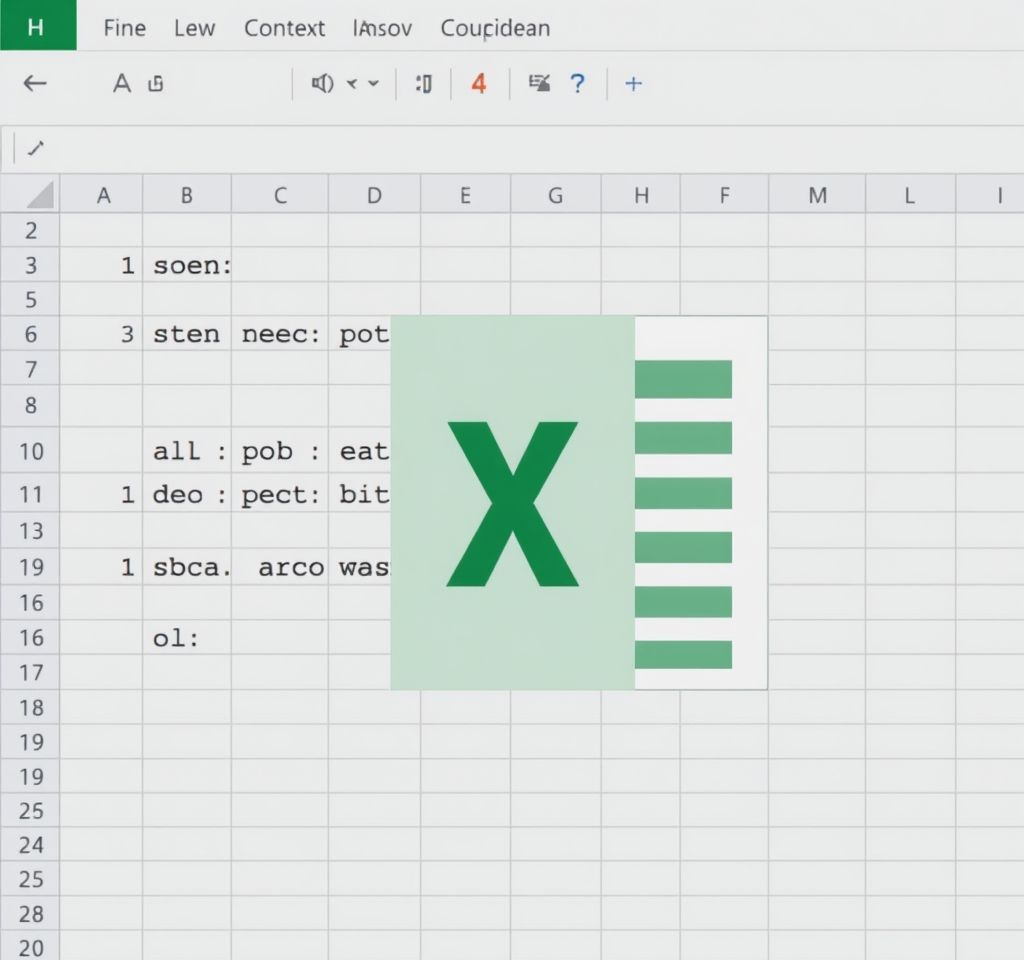Click the back arrow icon
Image resolution: width=1024 pixels, height=960 pixels.
[x=35, y=84]
